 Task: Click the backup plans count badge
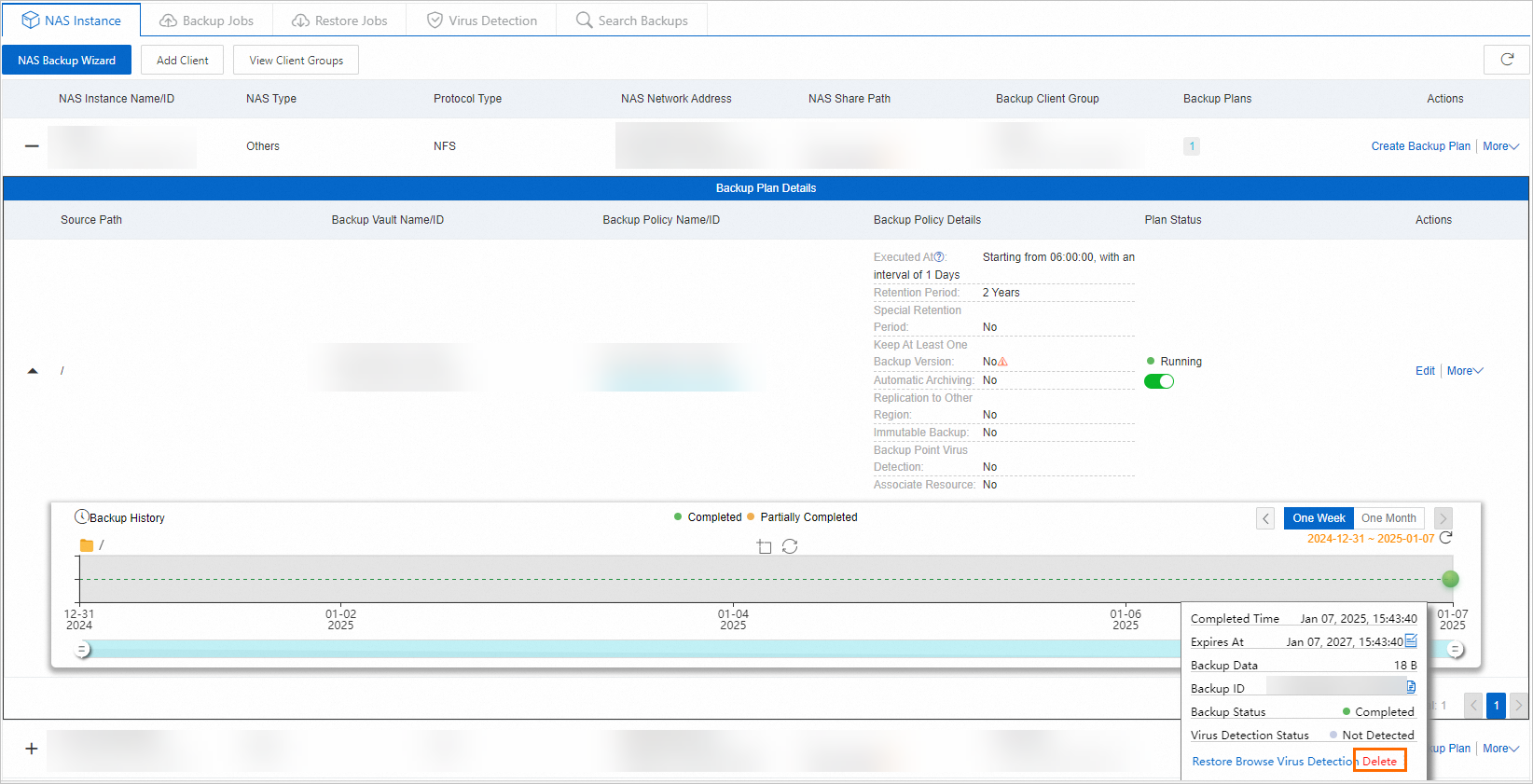(x=1192, y=146)
